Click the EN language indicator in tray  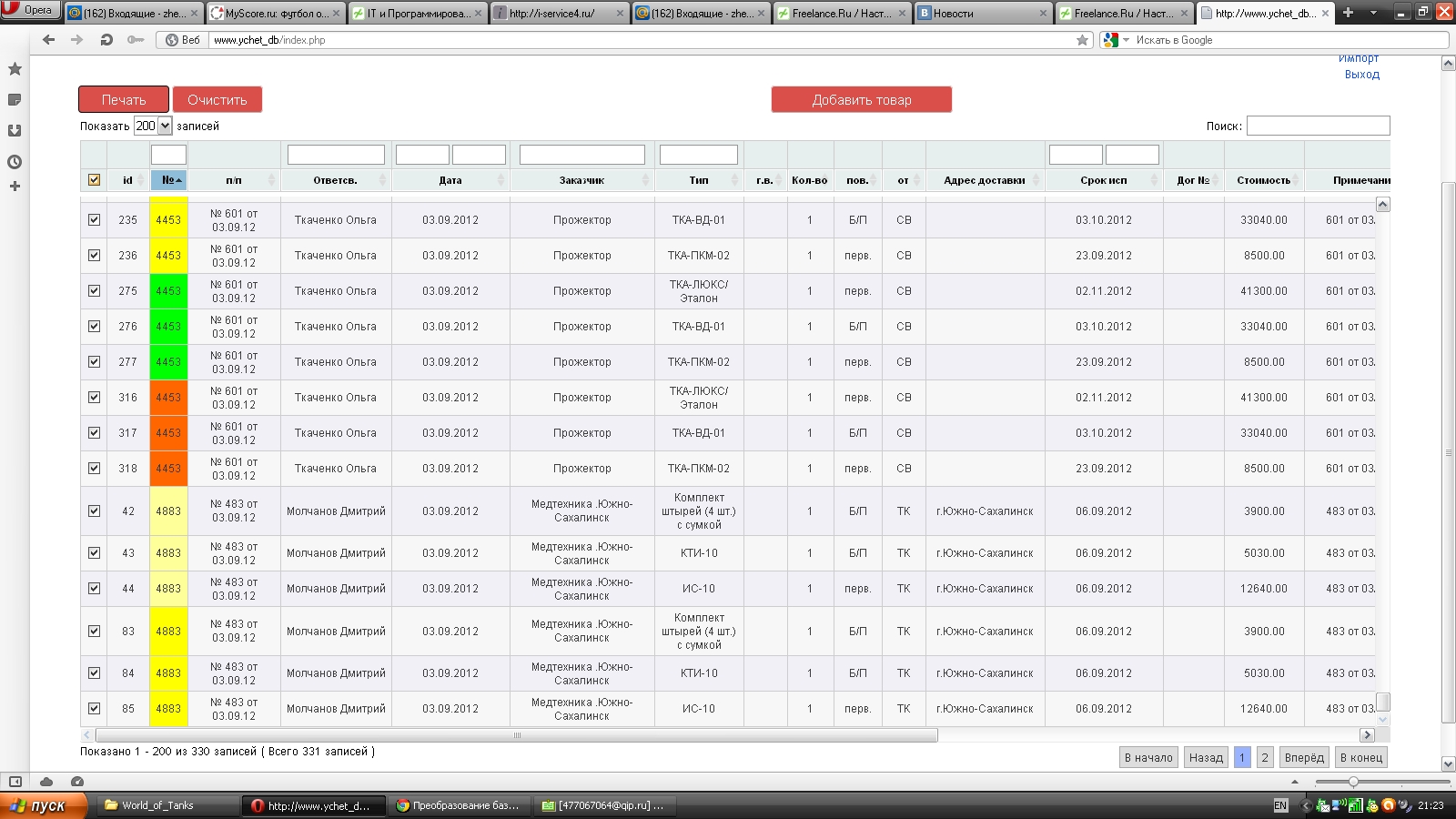pyautogui.click(x=1280, y=805)
